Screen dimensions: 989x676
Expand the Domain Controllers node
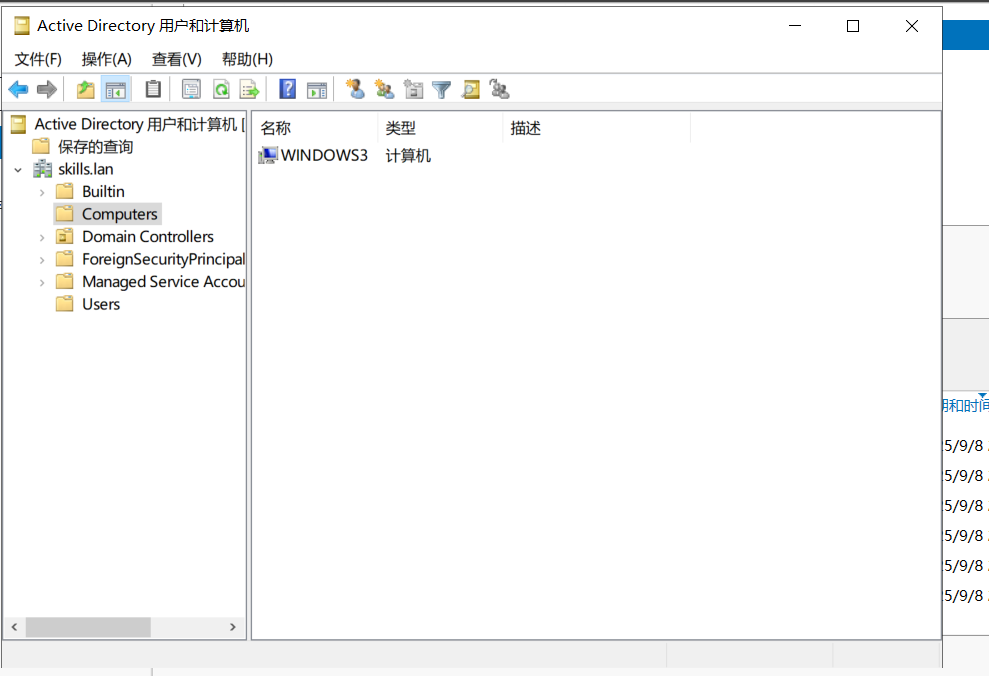click(x=41, y=237)
